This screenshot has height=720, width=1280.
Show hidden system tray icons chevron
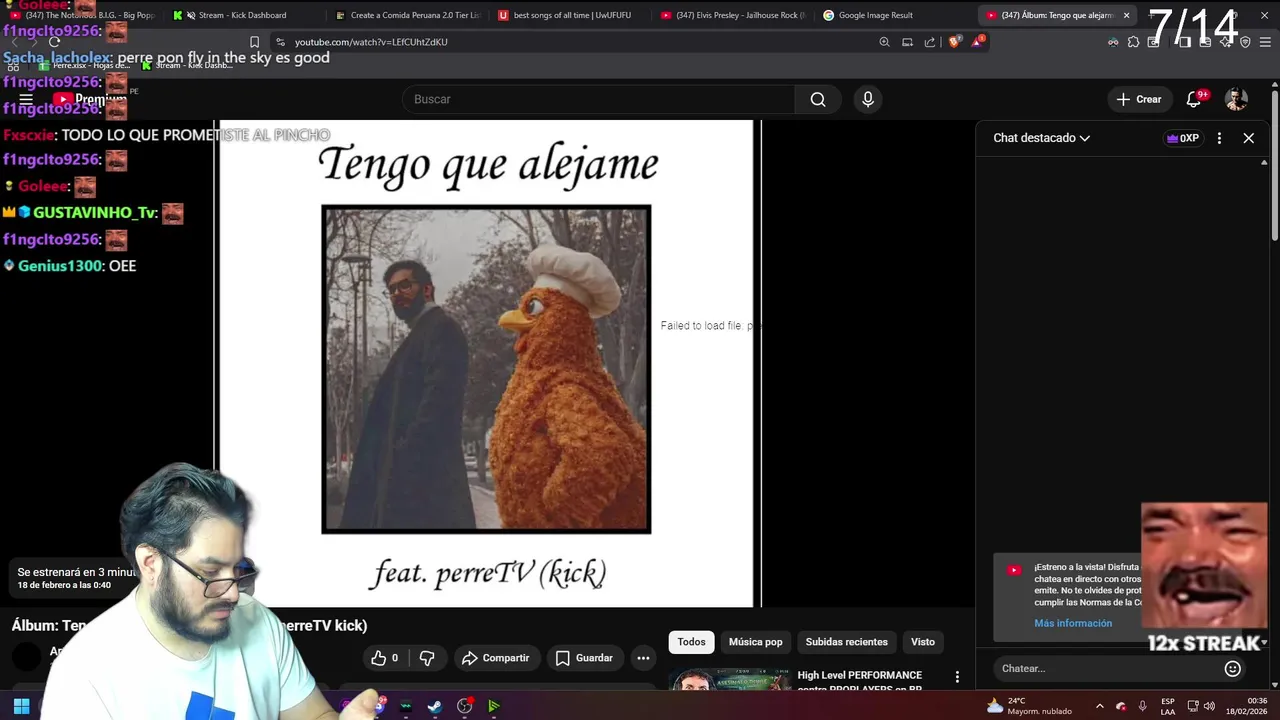[x=1099, y=706]
